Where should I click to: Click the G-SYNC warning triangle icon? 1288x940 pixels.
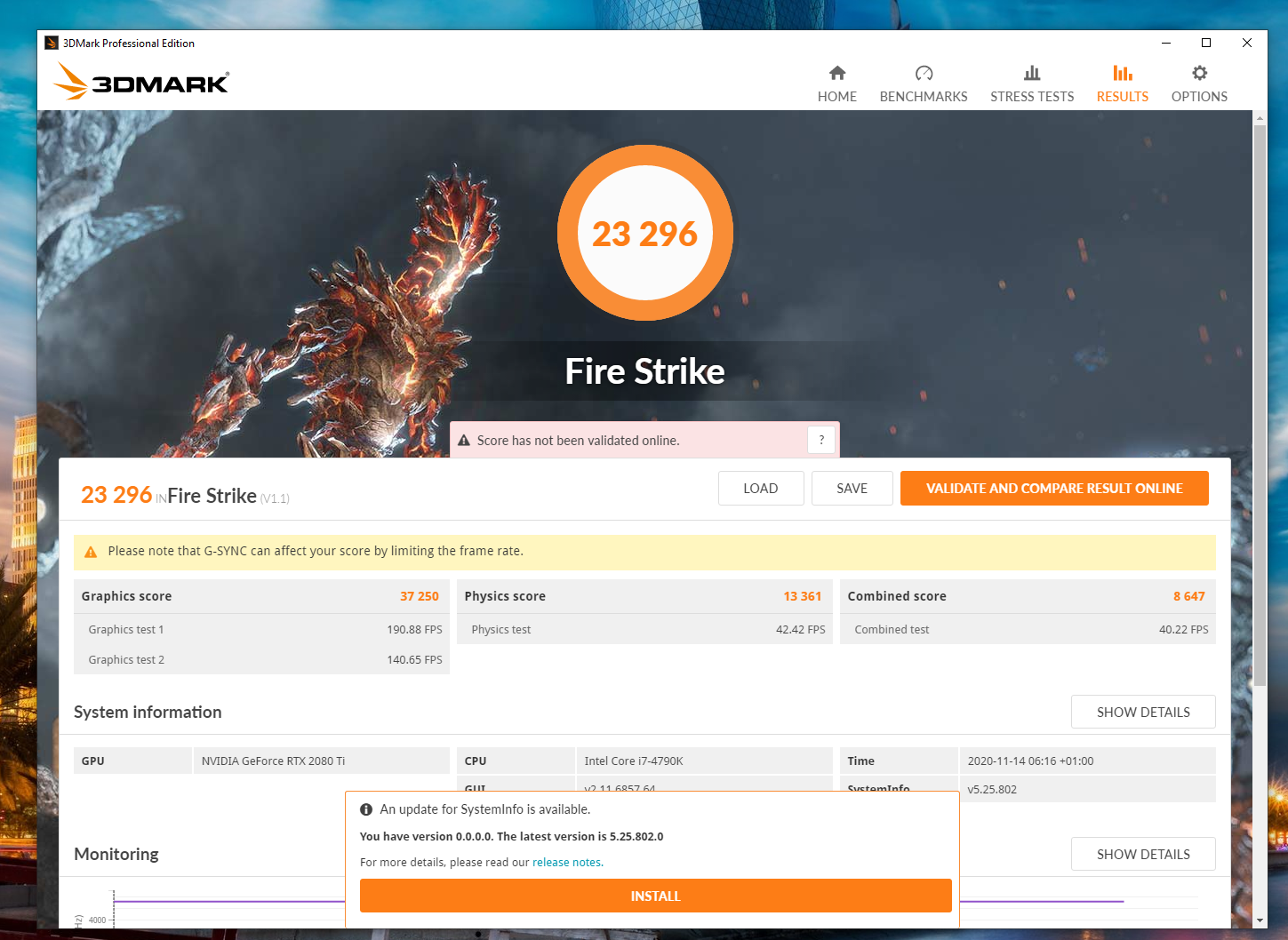(91, 552)
